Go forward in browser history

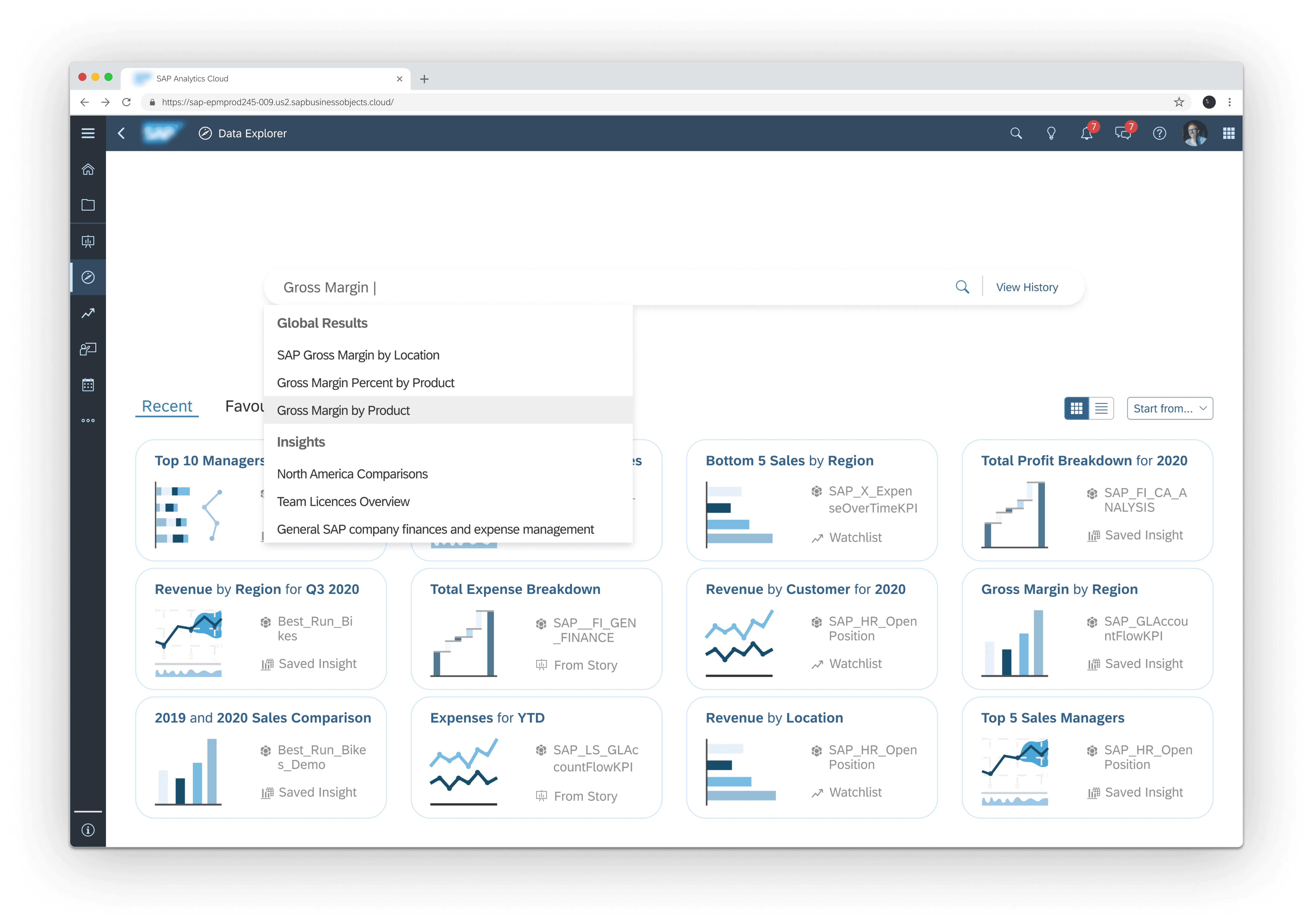(x=105, y=102)
